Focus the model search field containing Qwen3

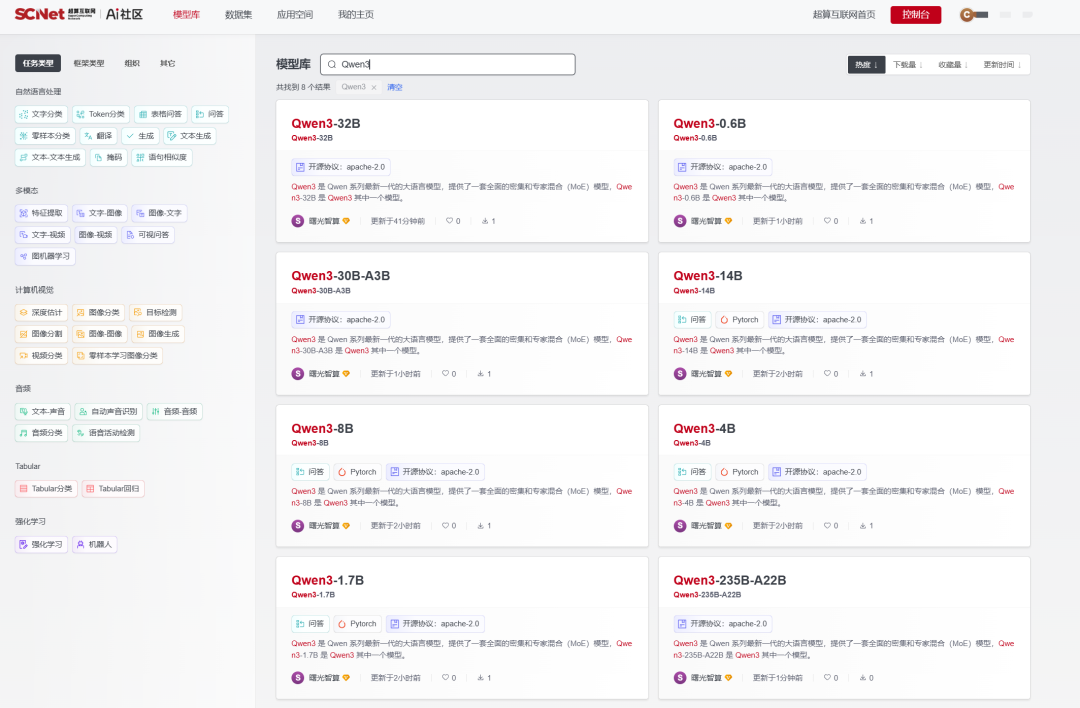click(x=448, y=64)
